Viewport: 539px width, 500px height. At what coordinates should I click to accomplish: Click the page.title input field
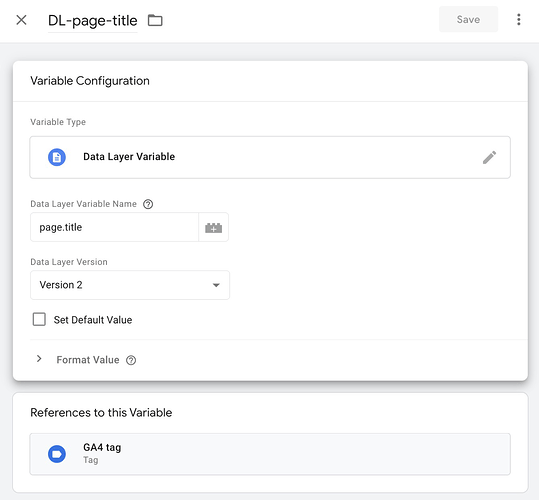114,227
